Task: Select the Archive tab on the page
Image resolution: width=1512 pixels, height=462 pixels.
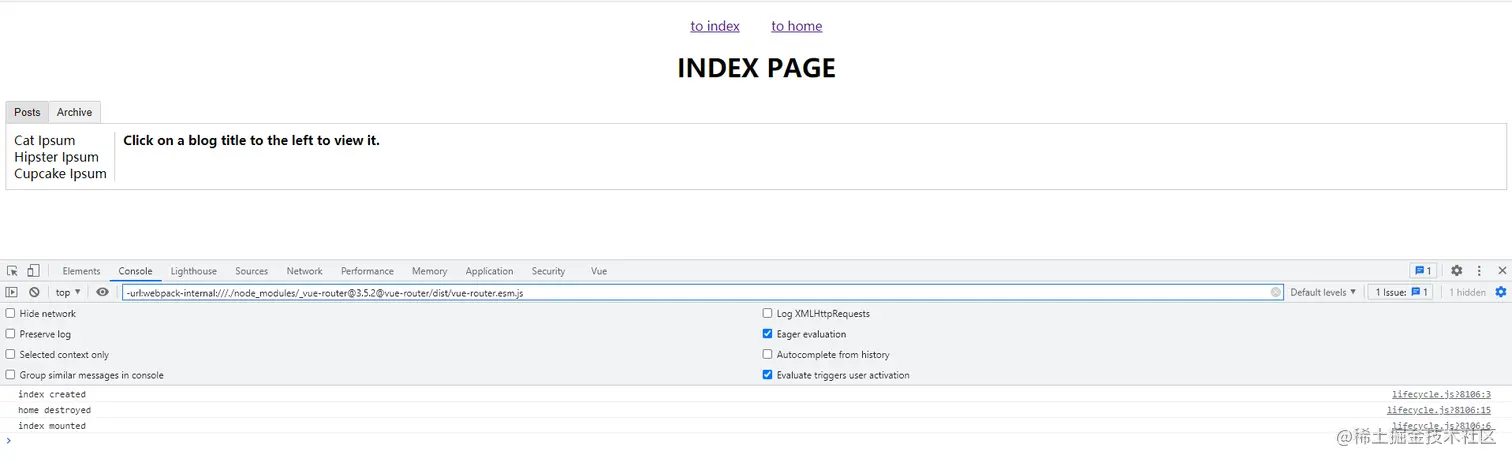Action: (74, 112)
